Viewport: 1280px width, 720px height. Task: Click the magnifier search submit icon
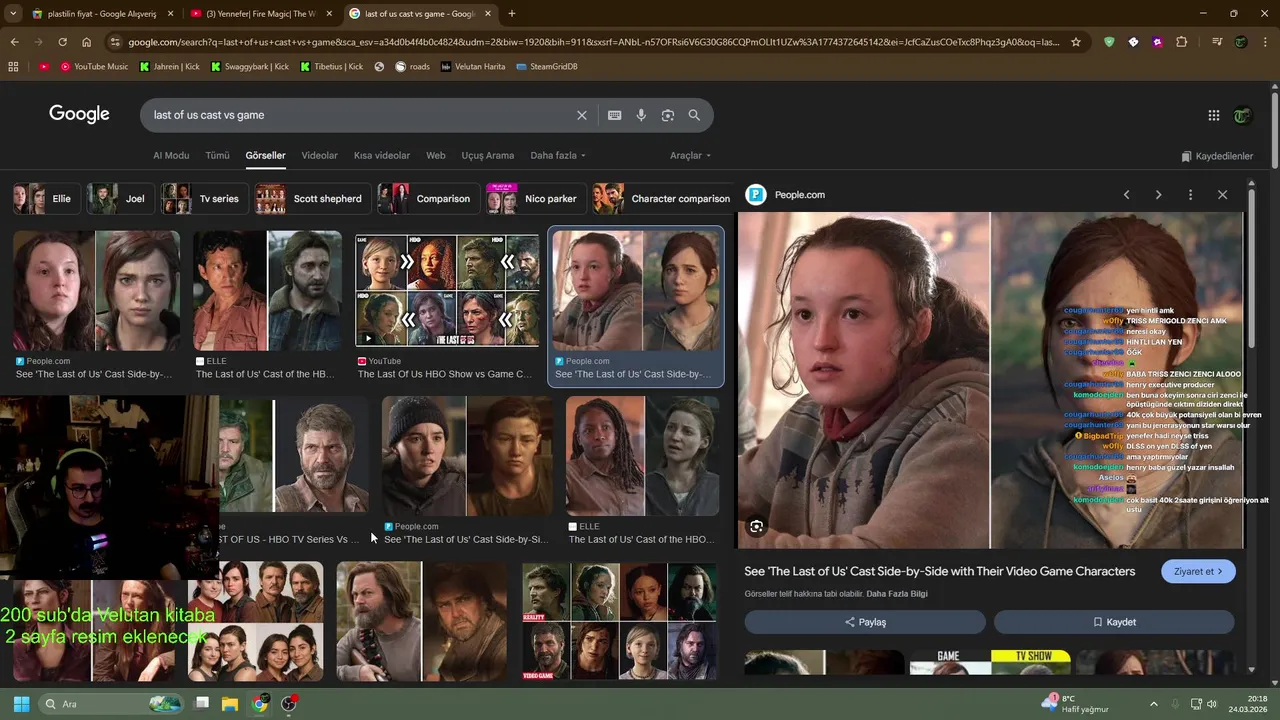coord(694,115)
